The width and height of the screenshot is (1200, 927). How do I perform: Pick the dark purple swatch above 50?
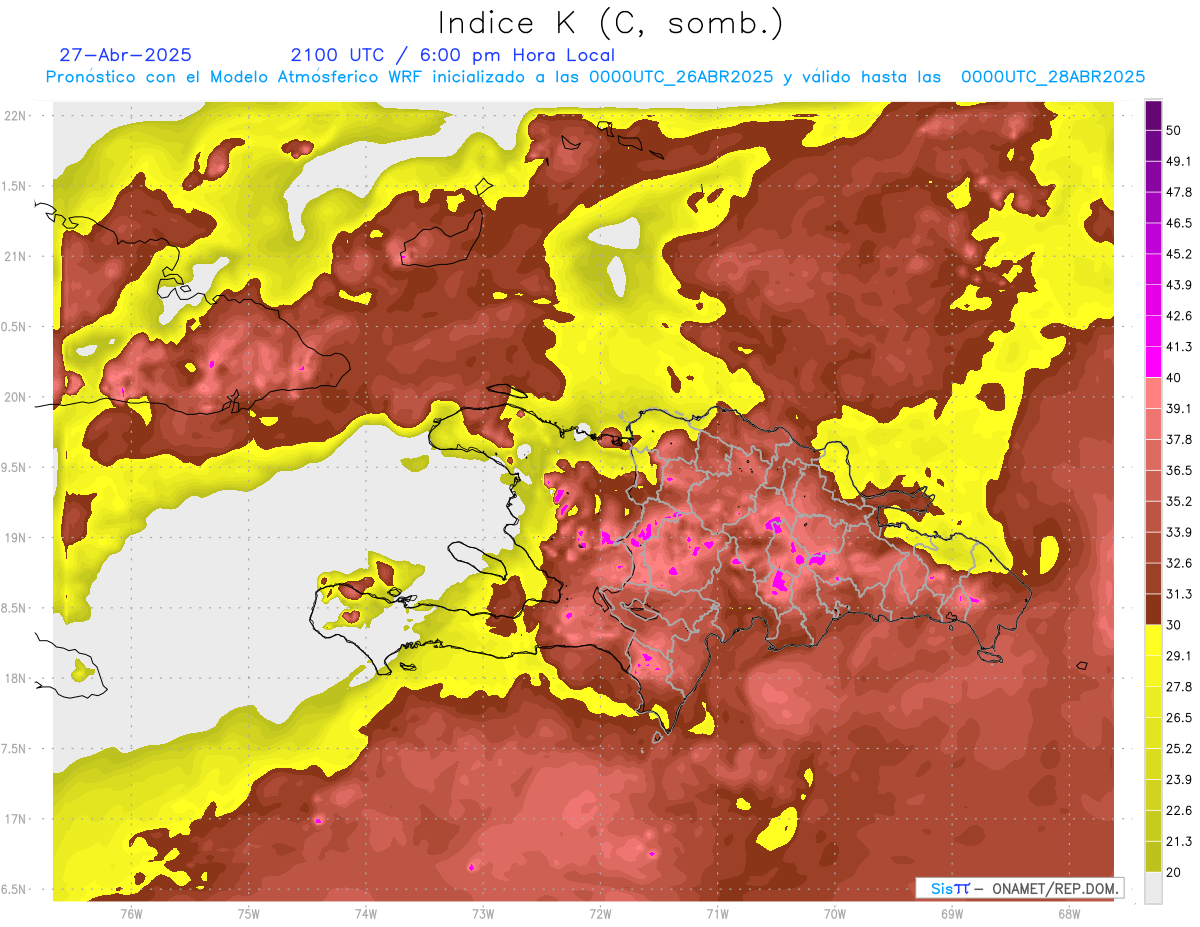pyautogui.click(x=1153, y=114)
